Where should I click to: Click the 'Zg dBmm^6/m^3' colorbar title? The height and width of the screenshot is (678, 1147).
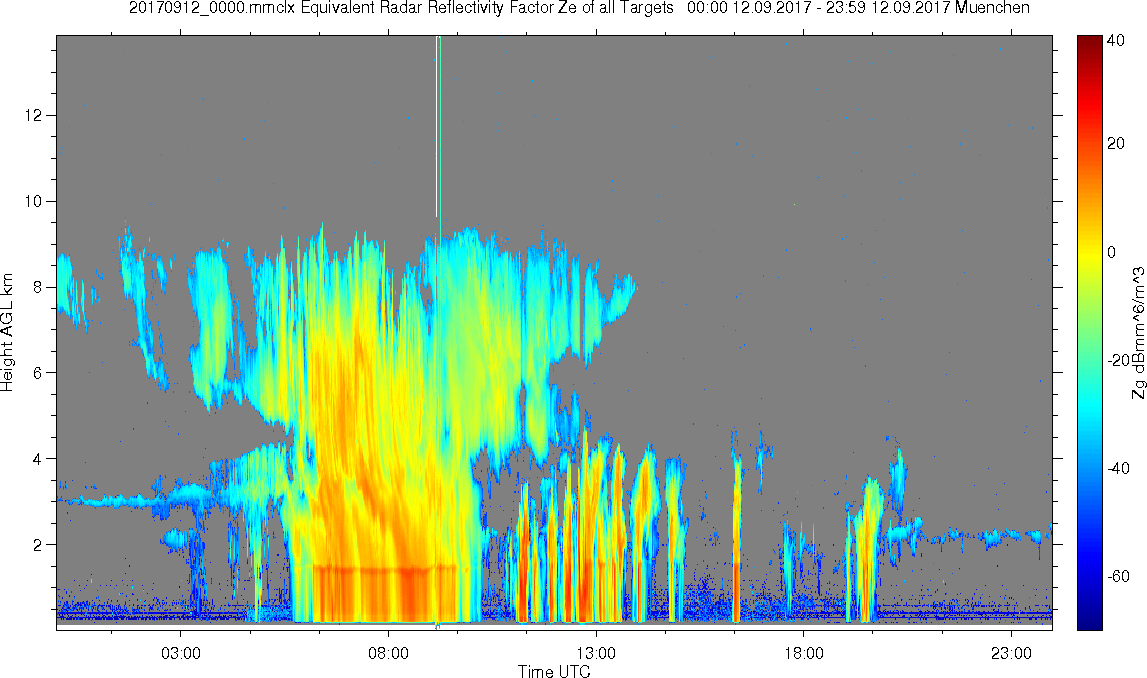pyautogui.click(x=1138, y=333)
